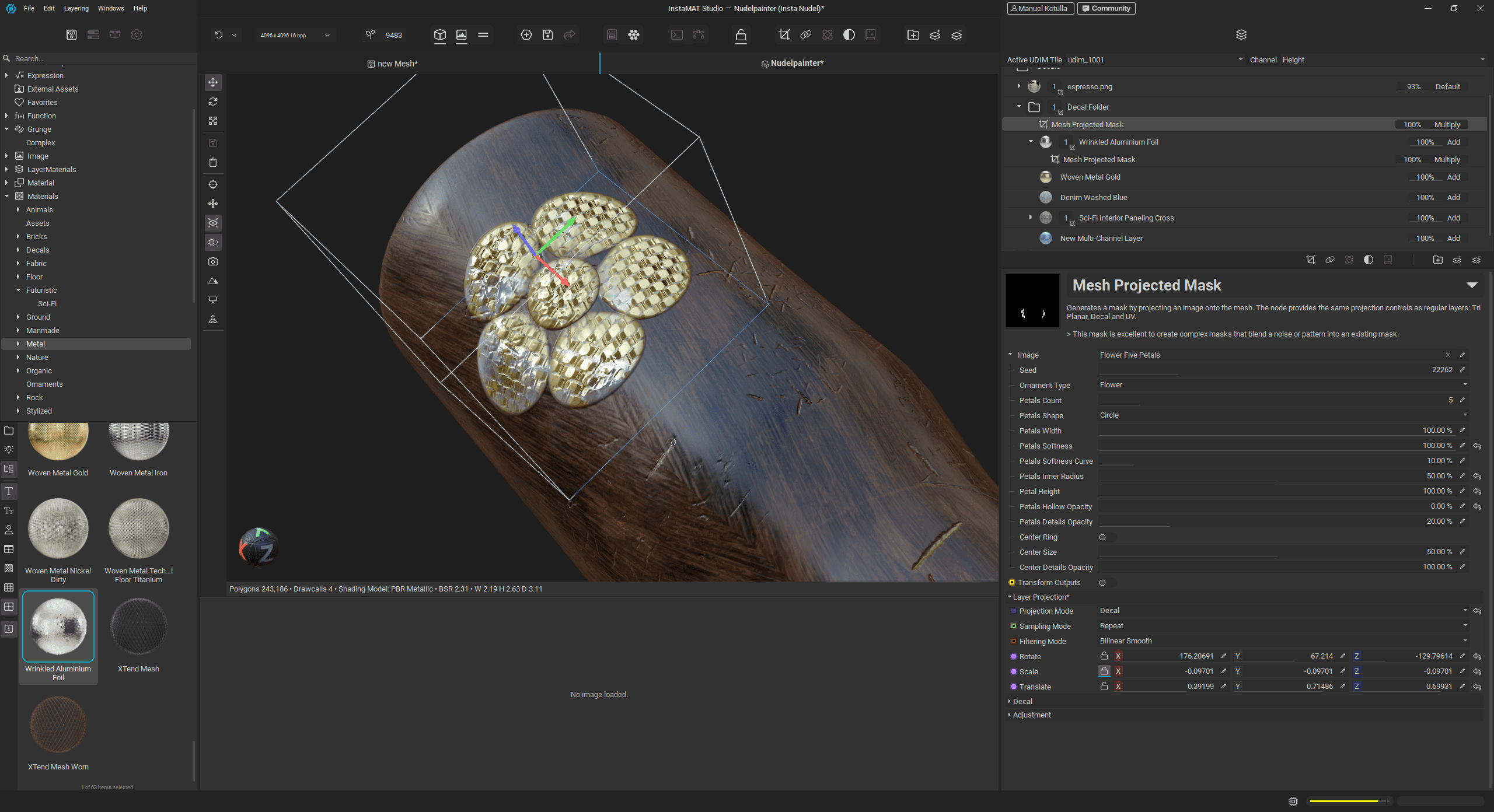Image resolution: width=1494 pixels, height=812 pixels.
Task: Click the Community button
Action: (x=1106, y=8)
